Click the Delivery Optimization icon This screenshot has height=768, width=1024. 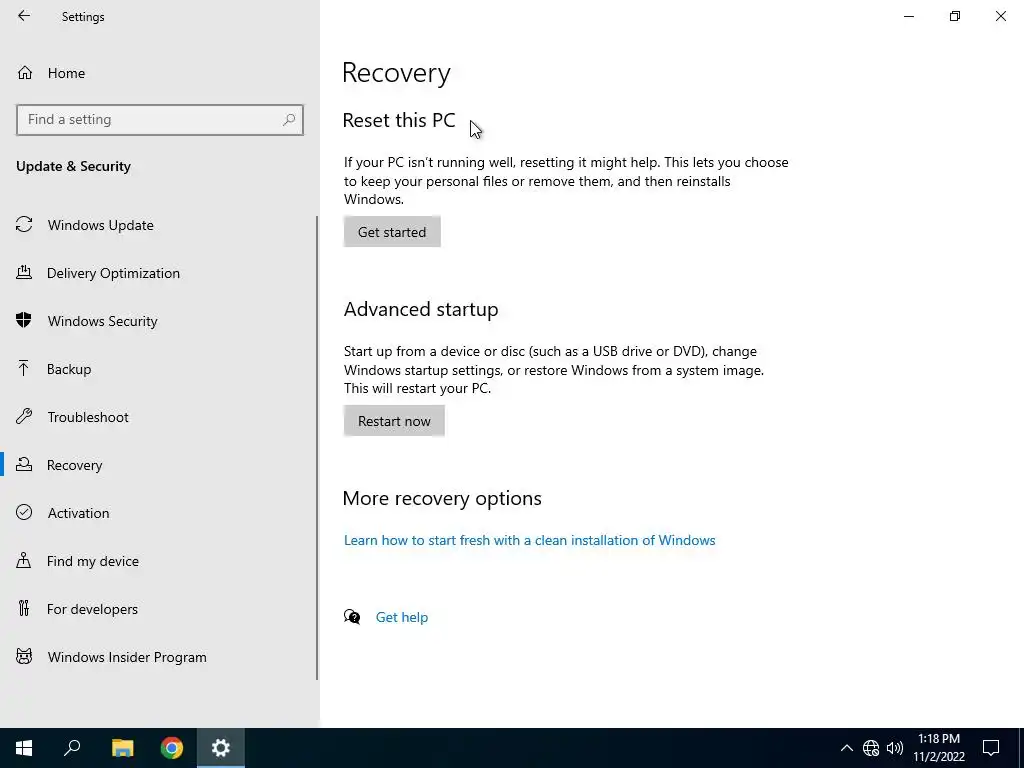[x=24, y=272]
